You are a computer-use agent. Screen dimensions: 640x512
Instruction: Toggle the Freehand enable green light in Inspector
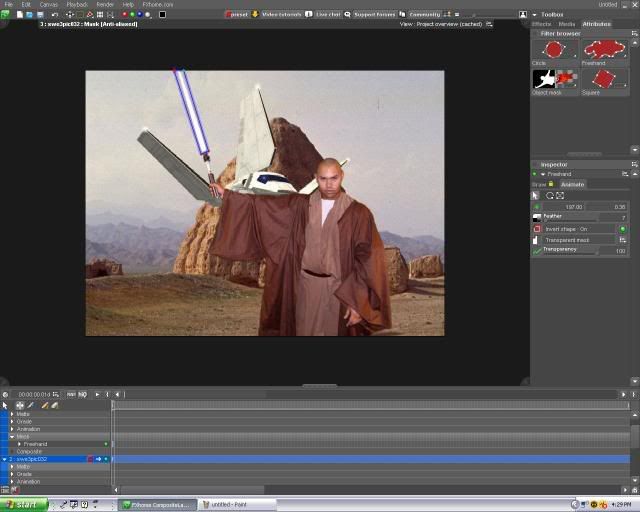[535, 174]
